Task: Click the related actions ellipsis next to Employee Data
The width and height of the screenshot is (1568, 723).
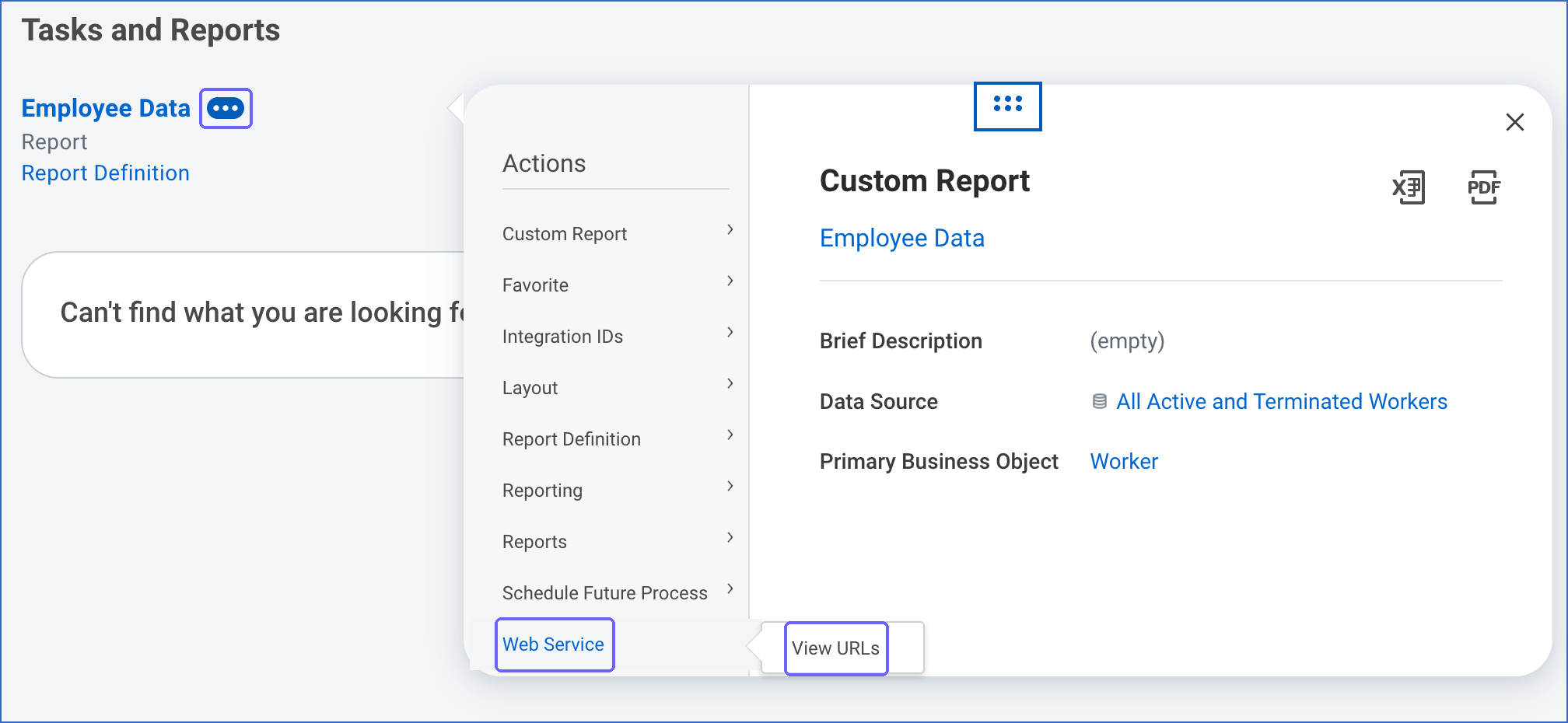Action: click(x=226, y=108)
